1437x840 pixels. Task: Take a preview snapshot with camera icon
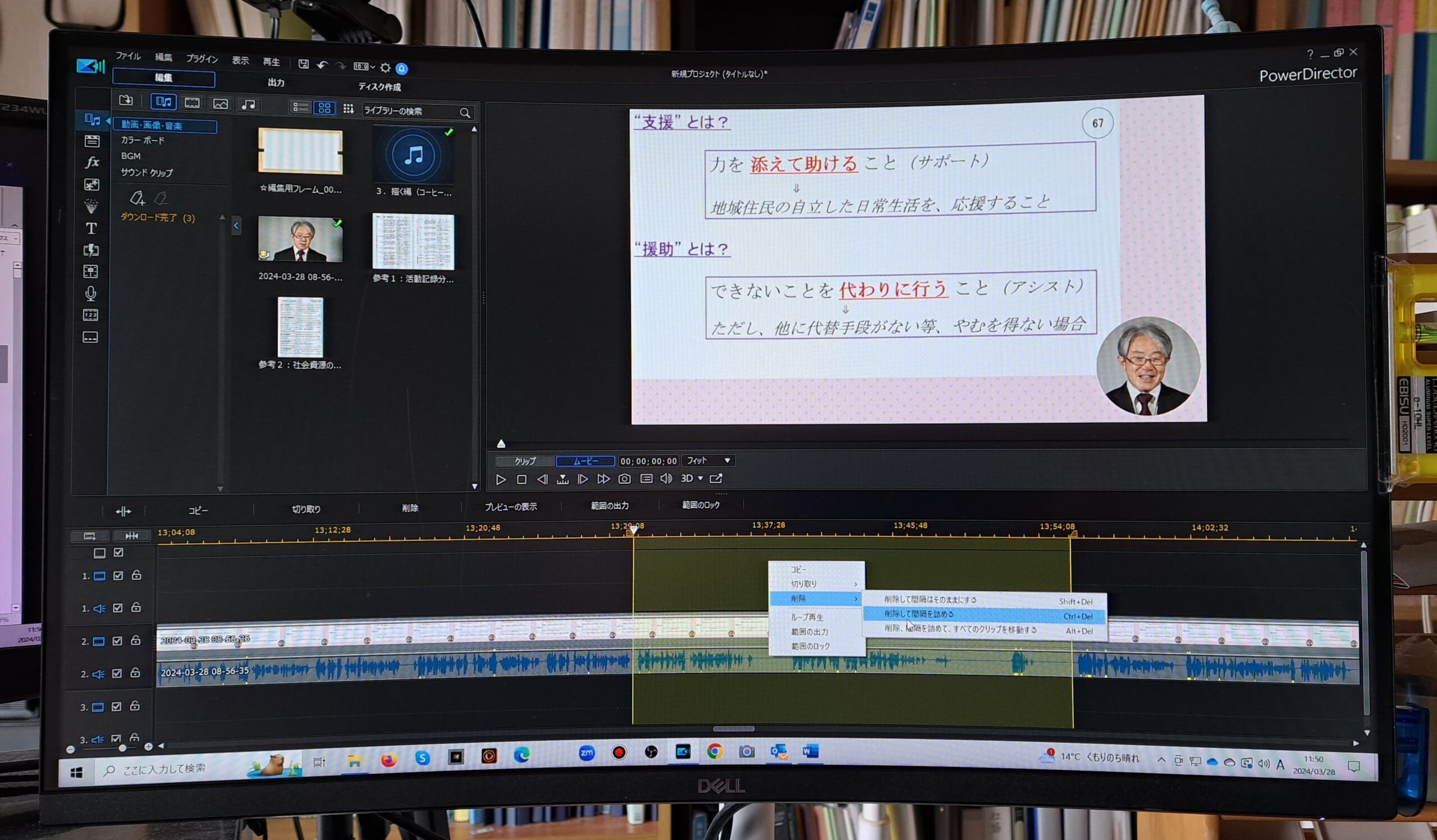[624, 479]
